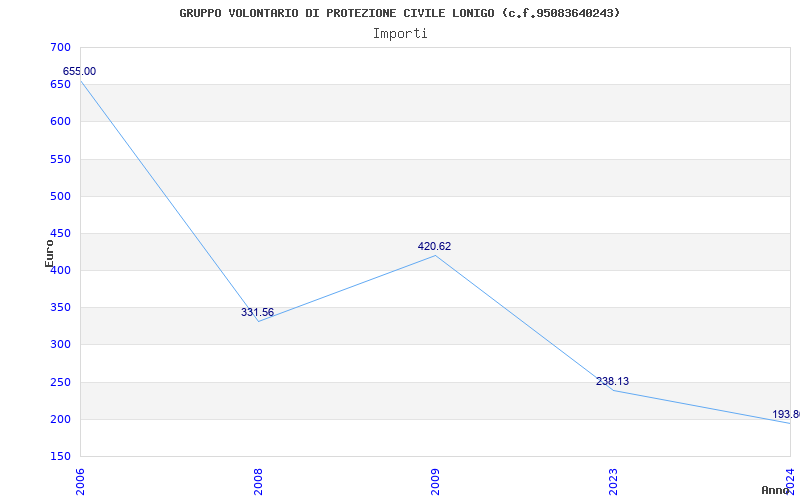The height and width of the screenshot is (500, 800).
Task: Click the 2009 x-axis year label
Action: coord(435,482)
